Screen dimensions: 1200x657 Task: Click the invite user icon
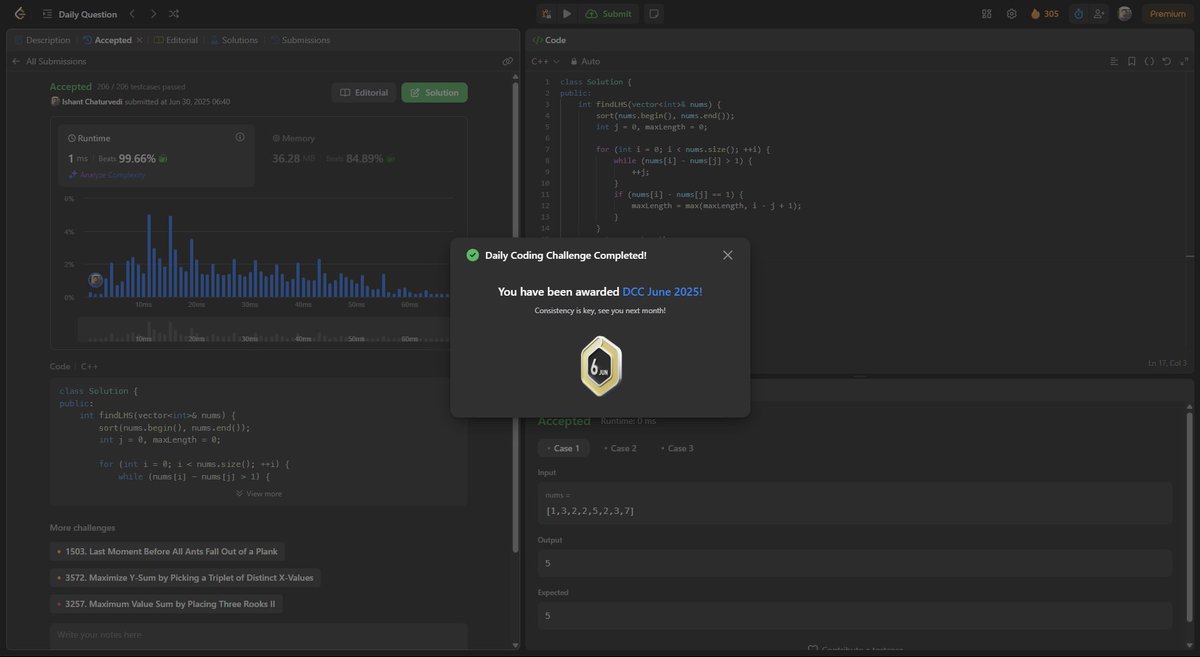tap(1100, 14)
